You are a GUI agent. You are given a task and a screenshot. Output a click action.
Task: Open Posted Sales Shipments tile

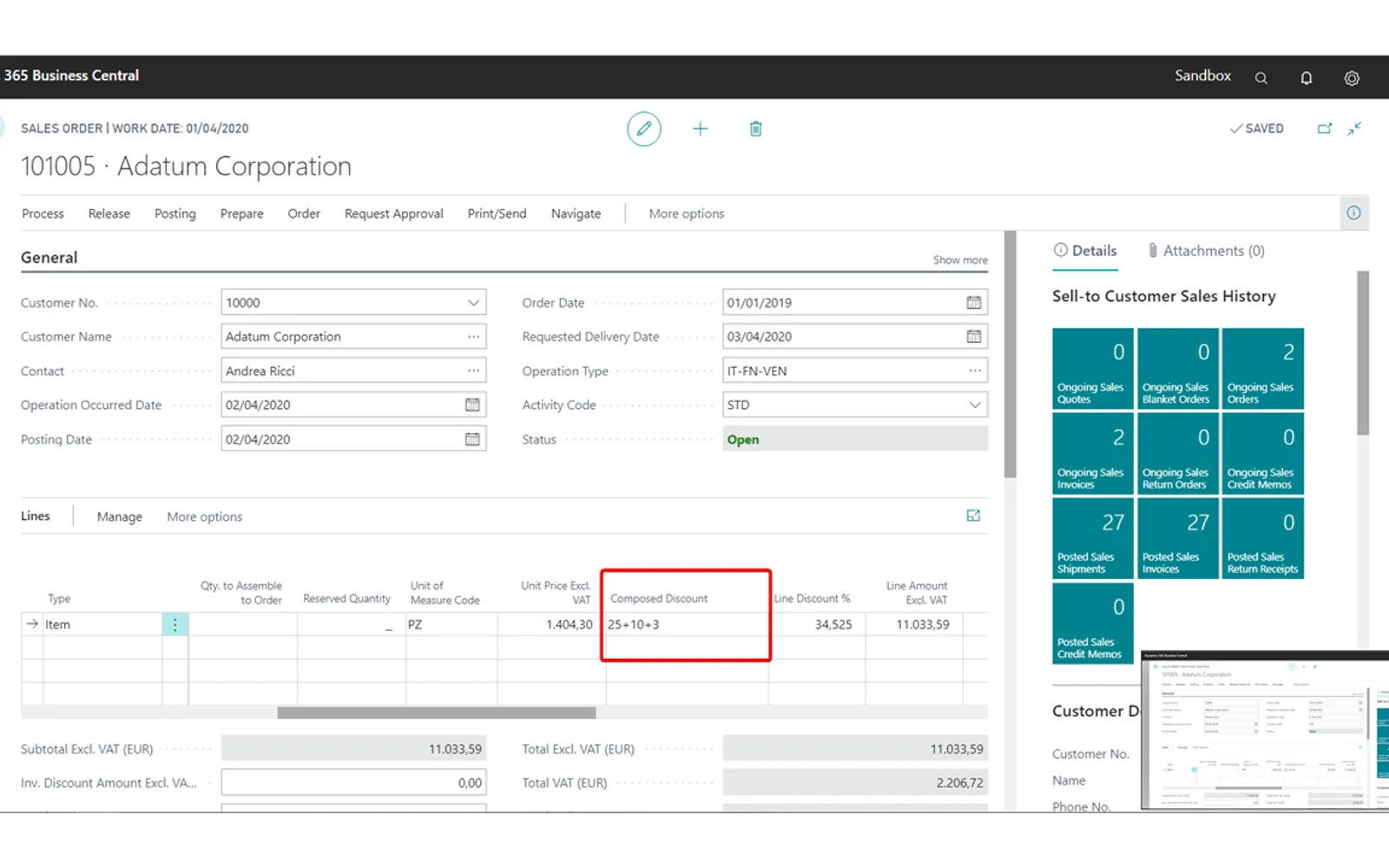tap(1093, 538)
